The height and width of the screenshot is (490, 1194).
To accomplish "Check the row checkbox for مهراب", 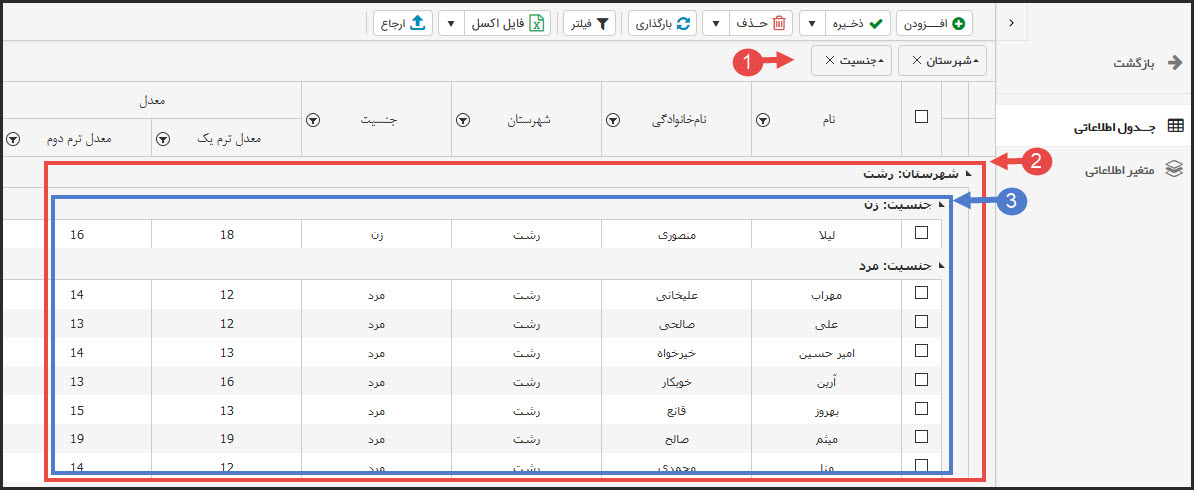I will [921, 293].
